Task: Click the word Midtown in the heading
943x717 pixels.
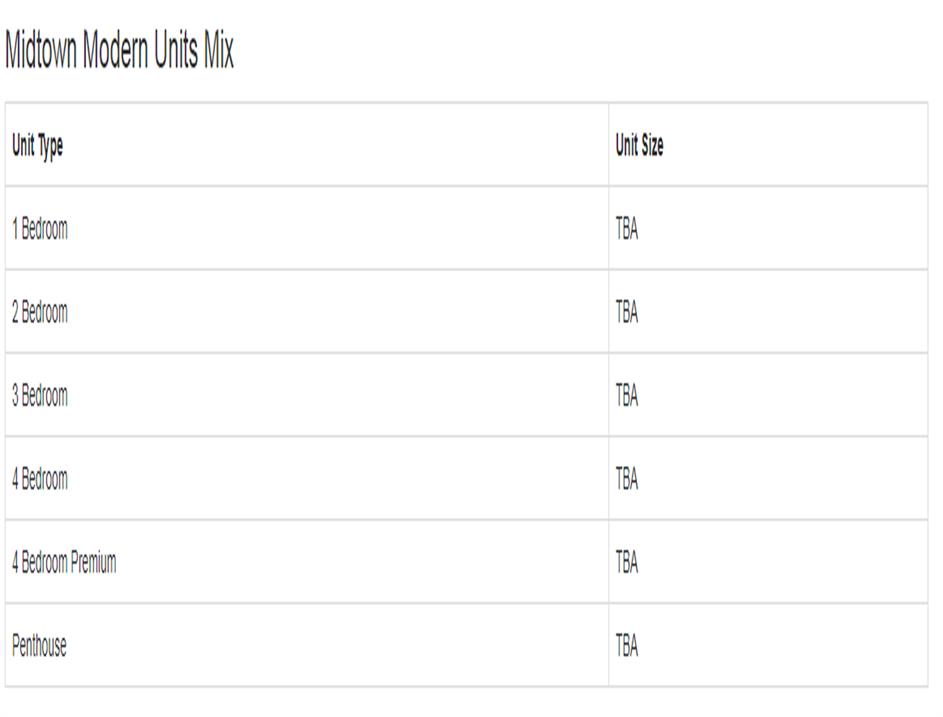Action: [42, 52]
